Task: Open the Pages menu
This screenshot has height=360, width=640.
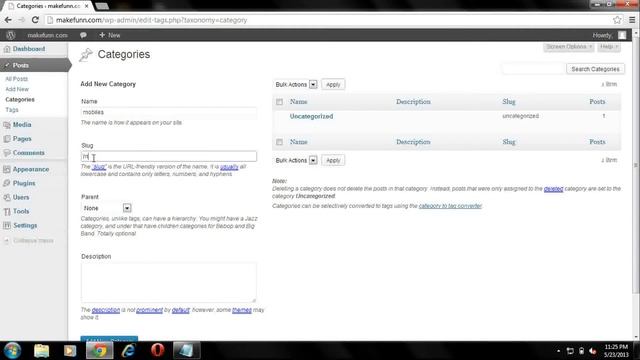Action: coord(22,139)
